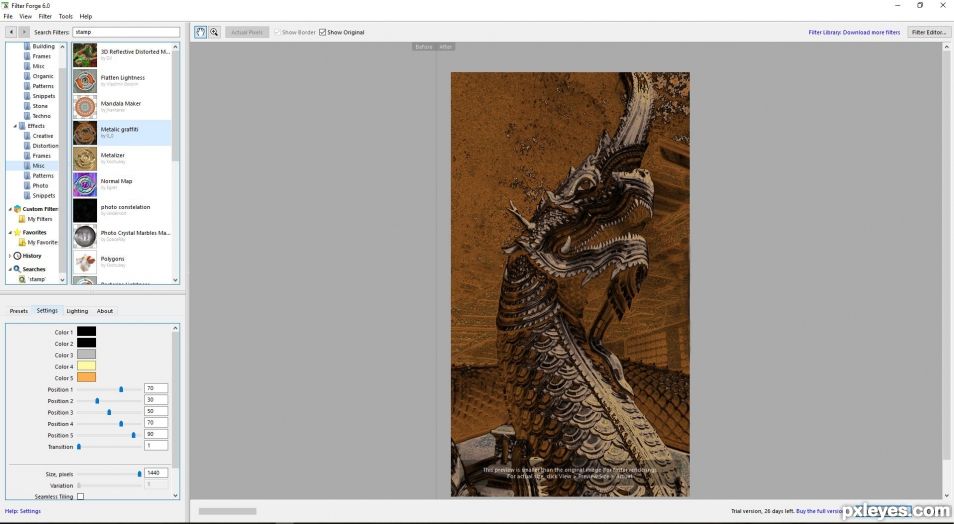954x524 pixels.
Task: Select the photo constelation filter thumbnail
Action: [x=85, y=210]
